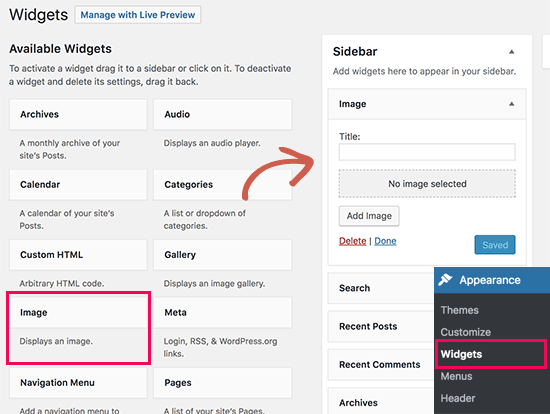Click the Appearance paintbrush icon
Image resolution: width=550 pixels, height=414 pixels.
click(x=445, y=280)
